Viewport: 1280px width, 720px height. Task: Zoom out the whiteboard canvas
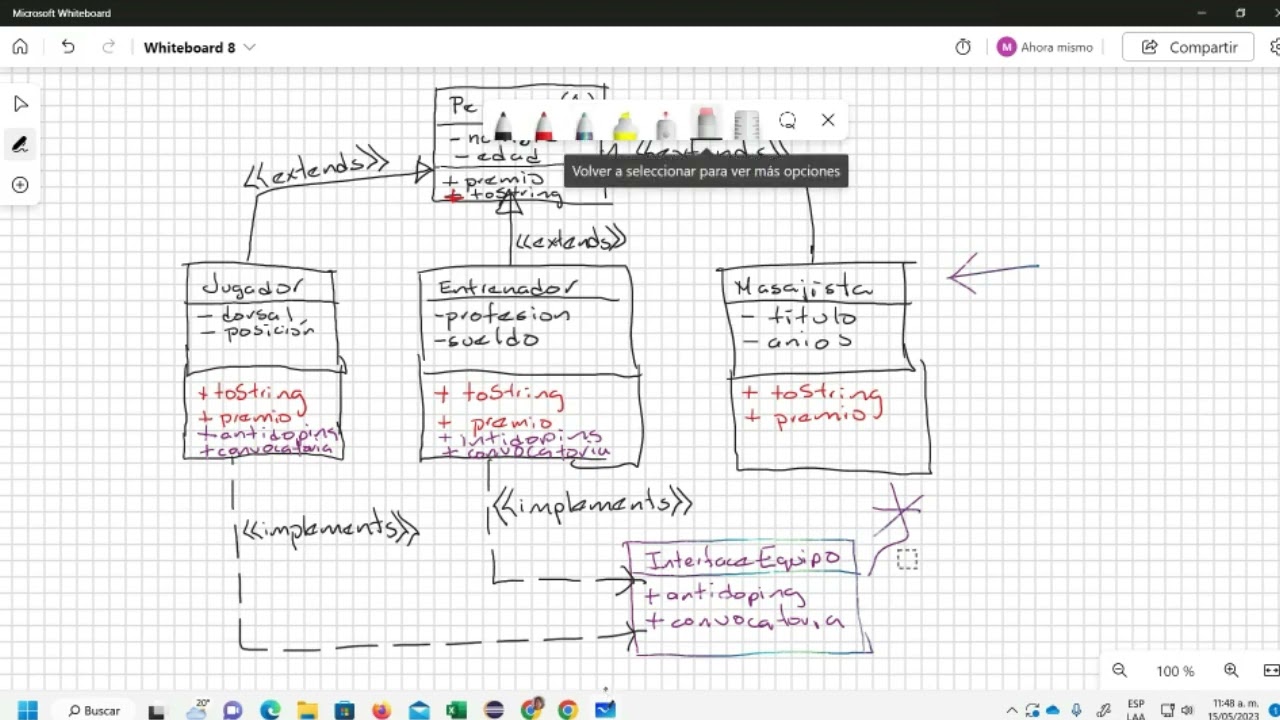click(x=1120, y=671)
